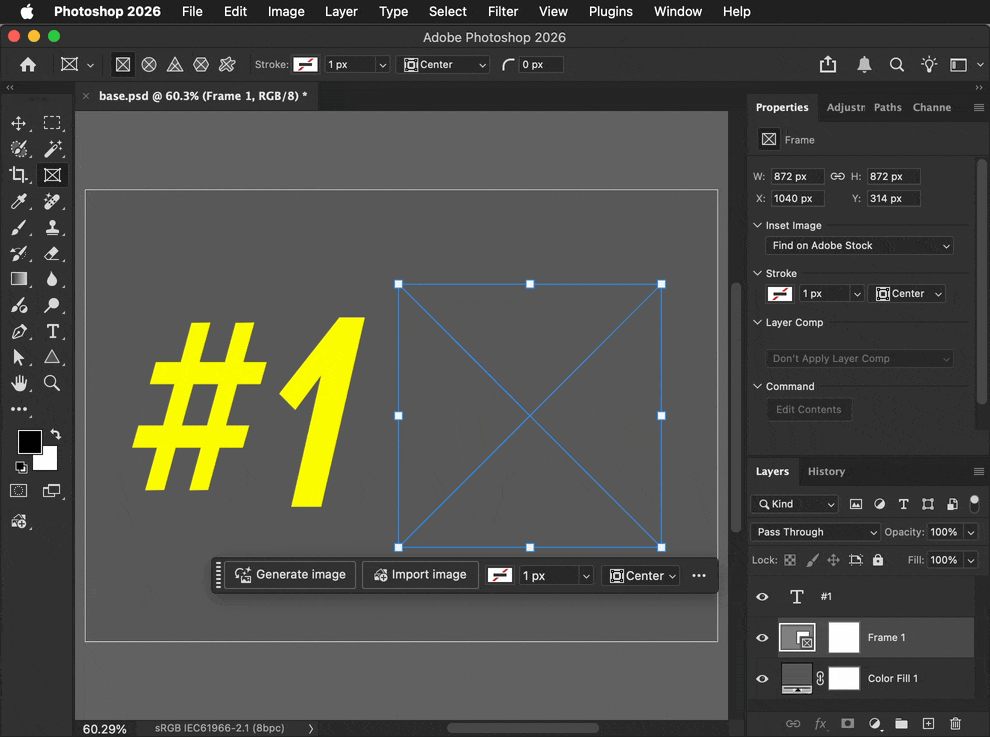Open the Opacity value dropdown

[971, 532]
